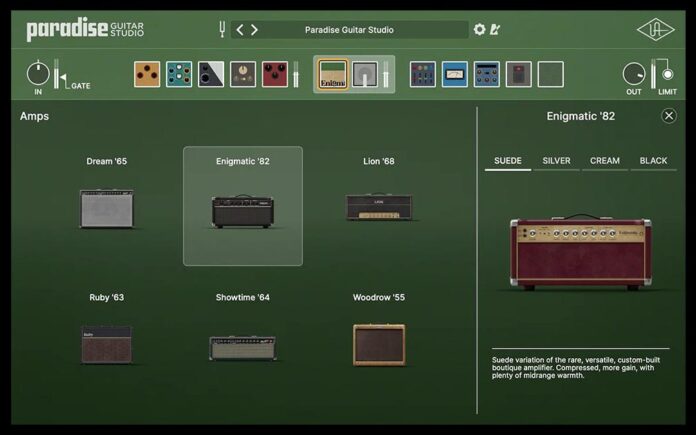The height and width of the screenshot is (435, 696).
Task: Switch to the CREAM variation tab
Action: (x=605, y=161)
